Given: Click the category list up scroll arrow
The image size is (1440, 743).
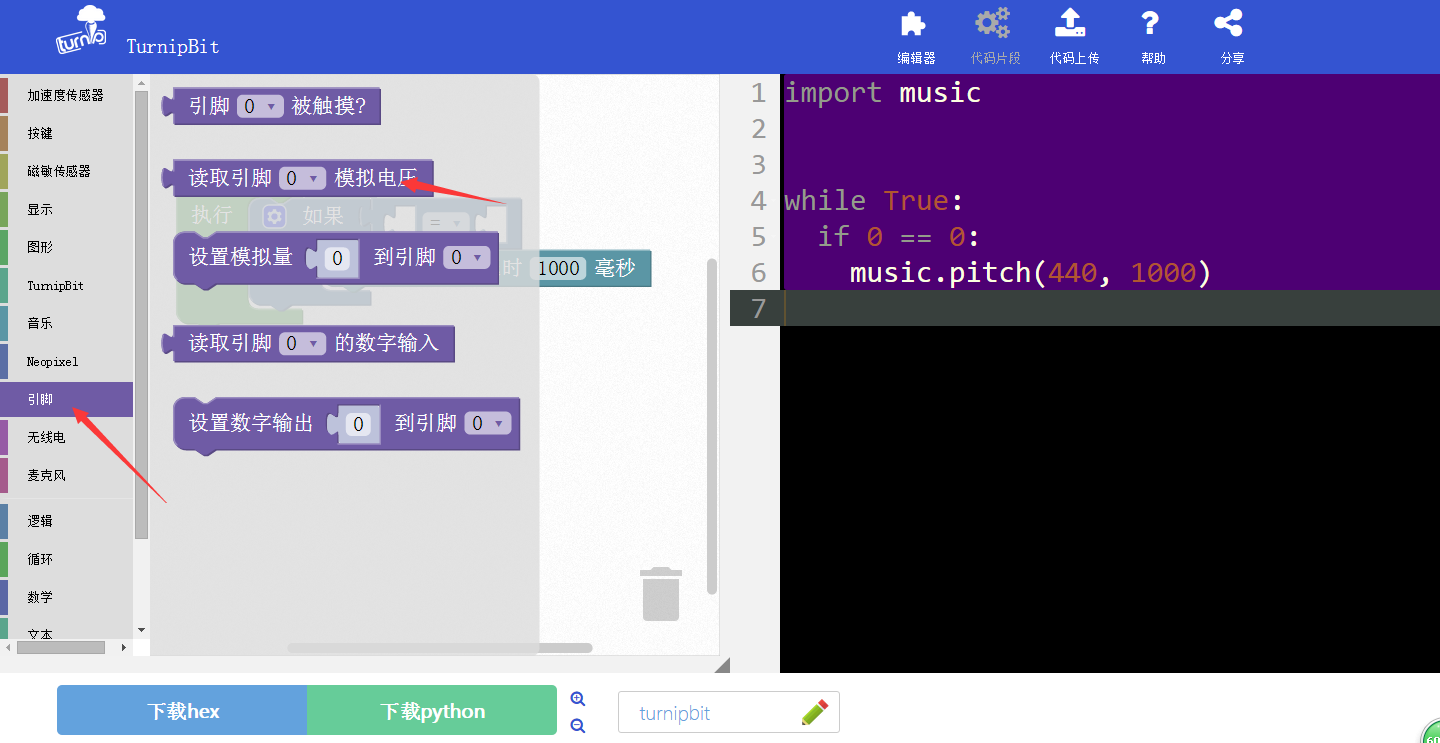Looking at the screenshot, I should click(141, 84).
